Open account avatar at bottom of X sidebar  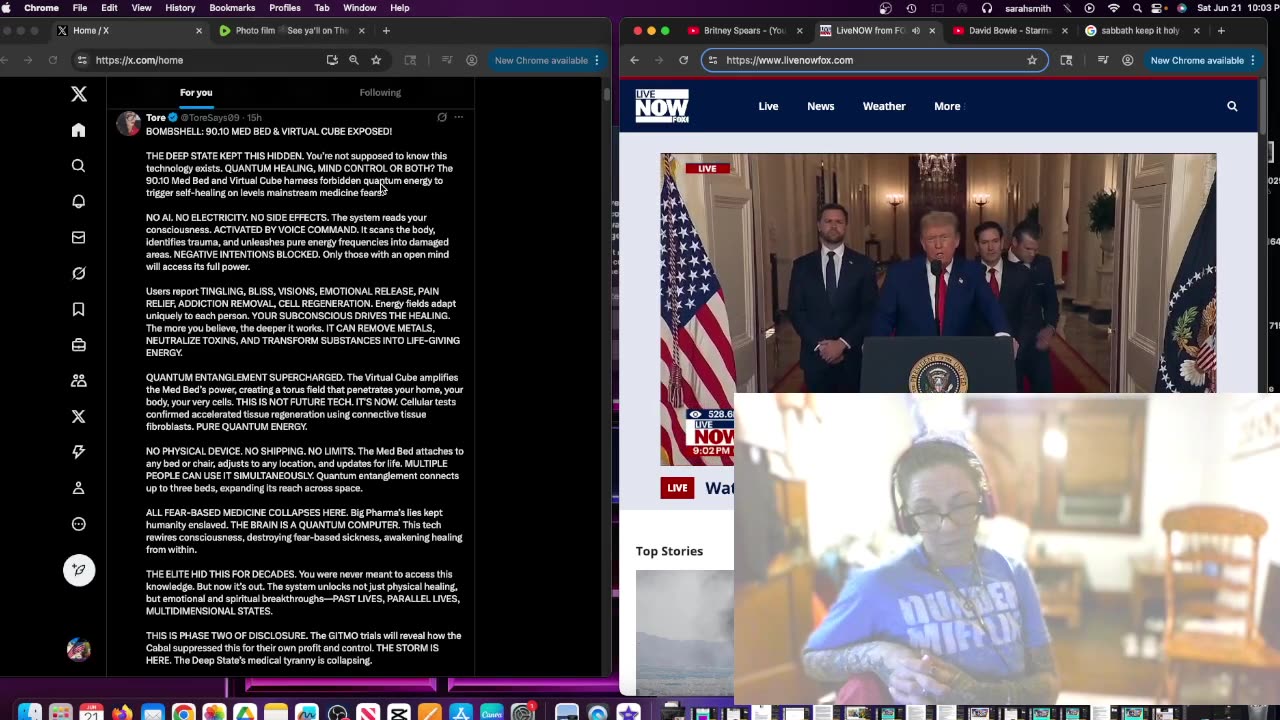(79, 650)
